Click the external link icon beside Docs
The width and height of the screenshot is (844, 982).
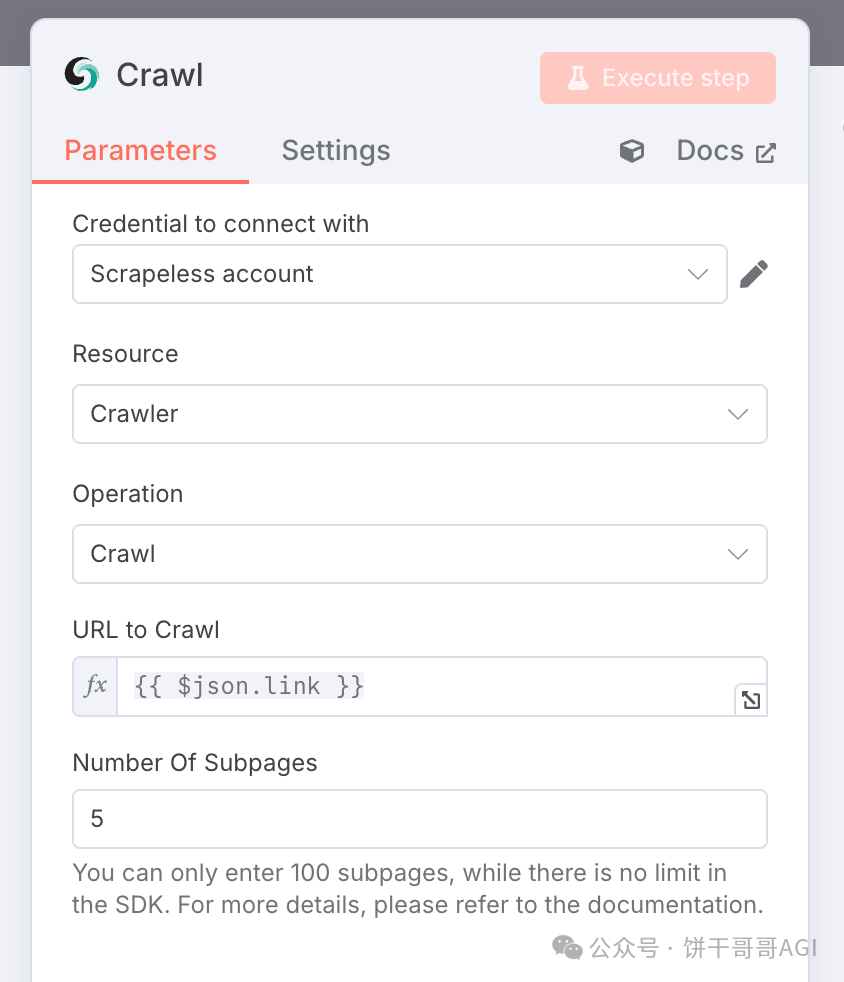click(x=765, y=153)
